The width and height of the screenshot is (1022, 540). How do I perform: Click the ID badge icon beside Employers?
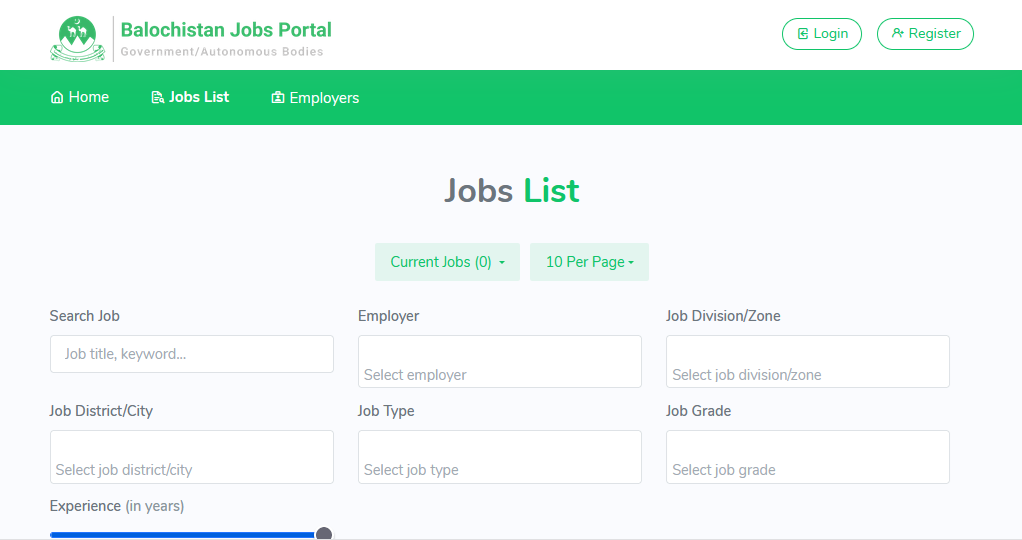coord(278,98)
